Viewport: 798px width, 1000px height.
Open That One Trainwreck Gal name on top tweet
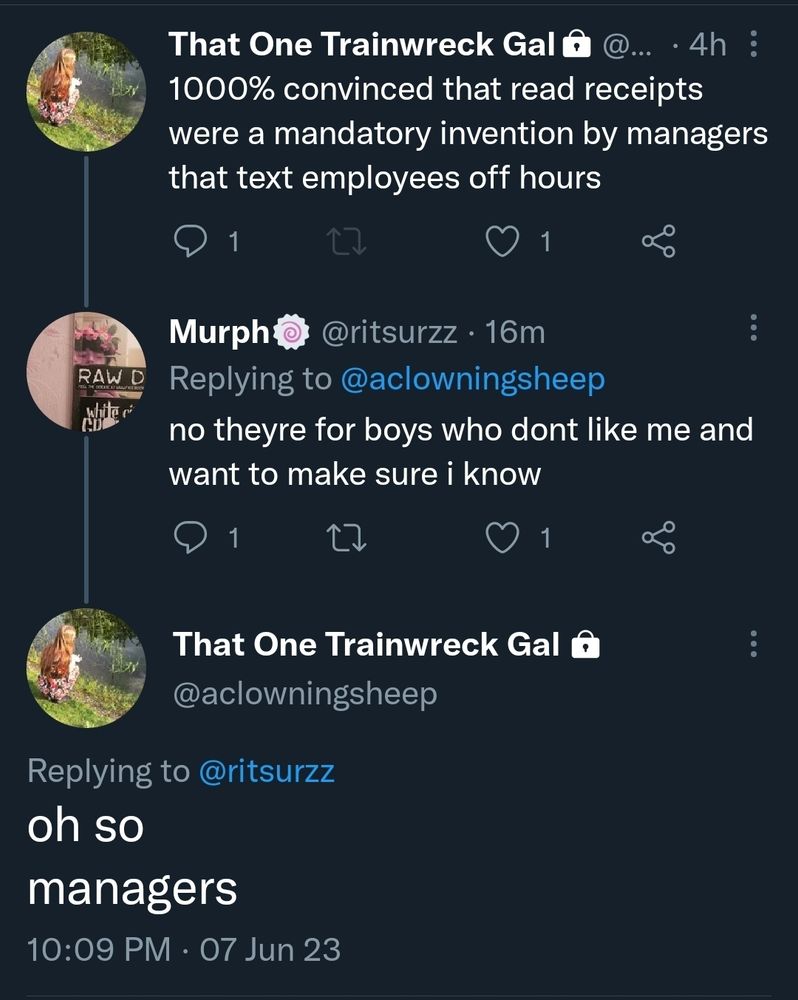point(360,44)
